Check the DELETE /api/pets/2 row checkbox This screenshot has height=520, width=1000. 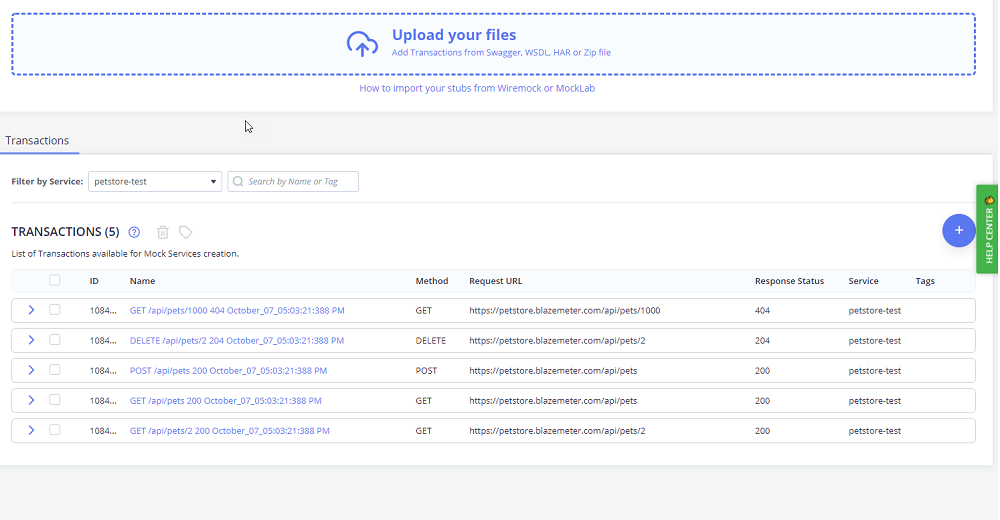55,340
